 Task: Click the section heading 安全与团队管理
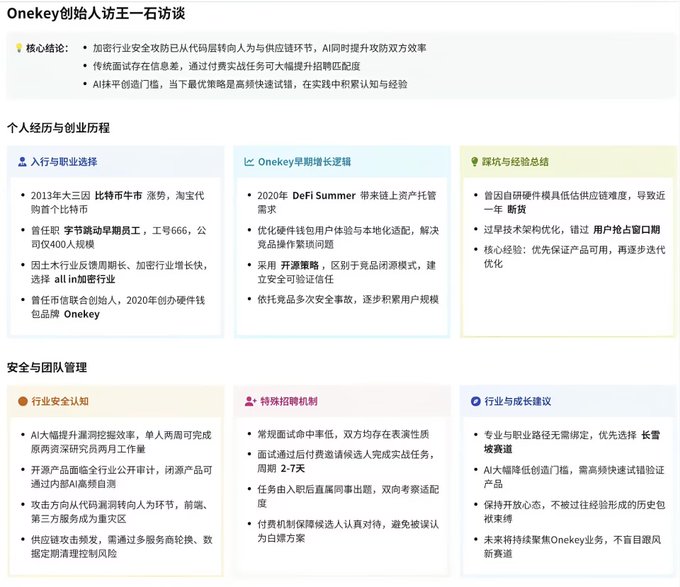click(x=47, y=368)
